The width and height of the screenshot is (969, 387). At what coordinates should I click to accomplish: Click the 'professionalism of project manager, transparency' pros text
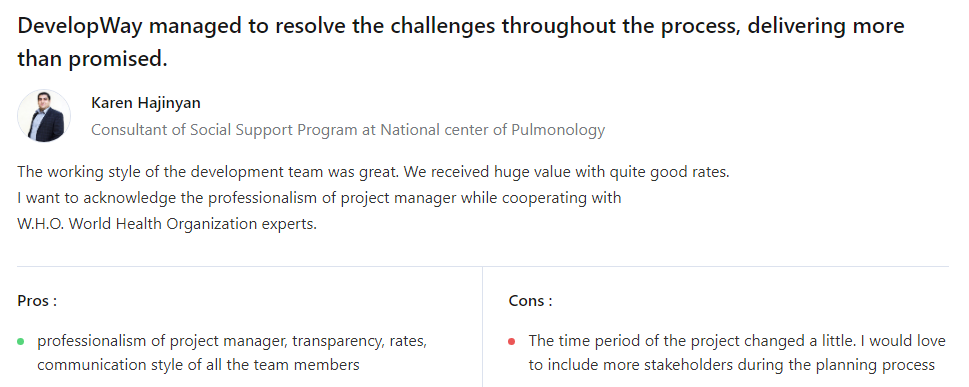(232, 341)
